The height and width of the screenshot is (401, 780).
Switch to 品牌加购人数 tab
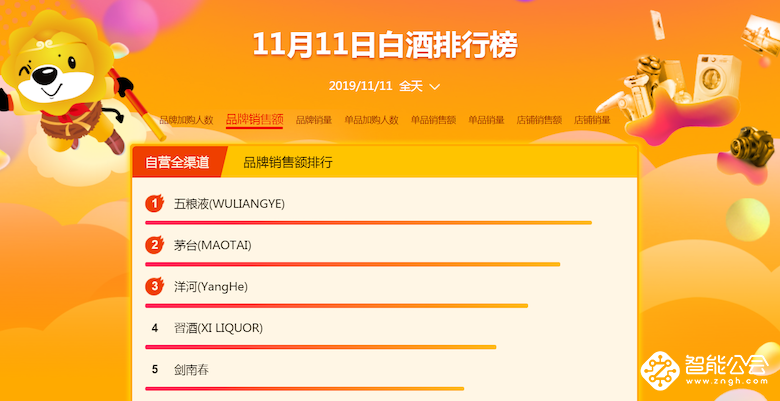click(x=186, y=120)
